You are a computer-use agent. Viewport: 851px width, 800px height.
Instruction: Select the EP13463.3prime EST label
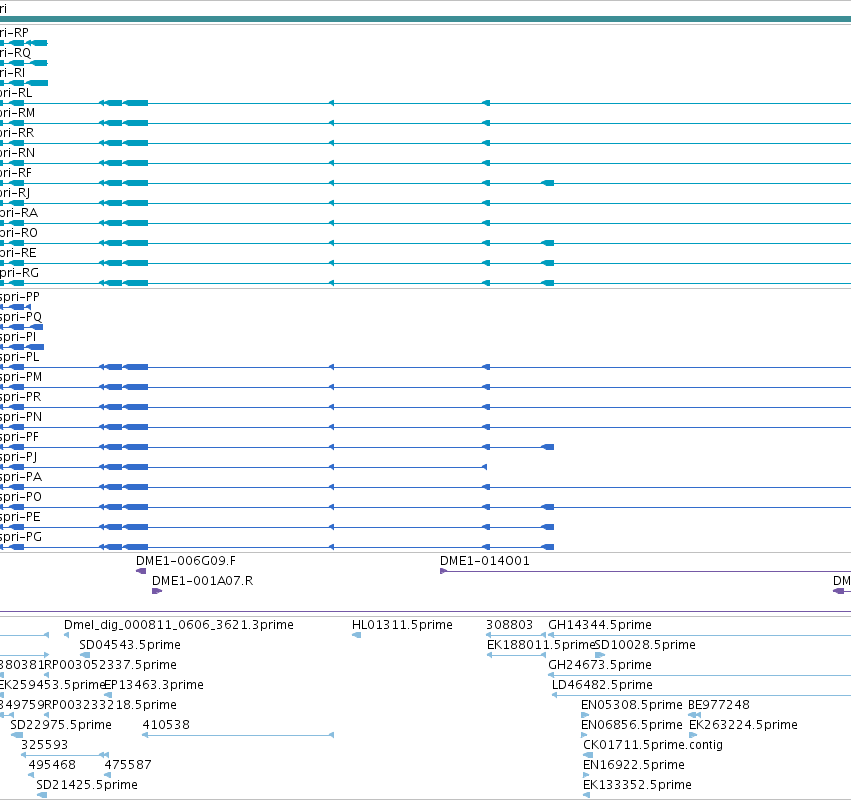pyautogui.click(x=154, y=685)
